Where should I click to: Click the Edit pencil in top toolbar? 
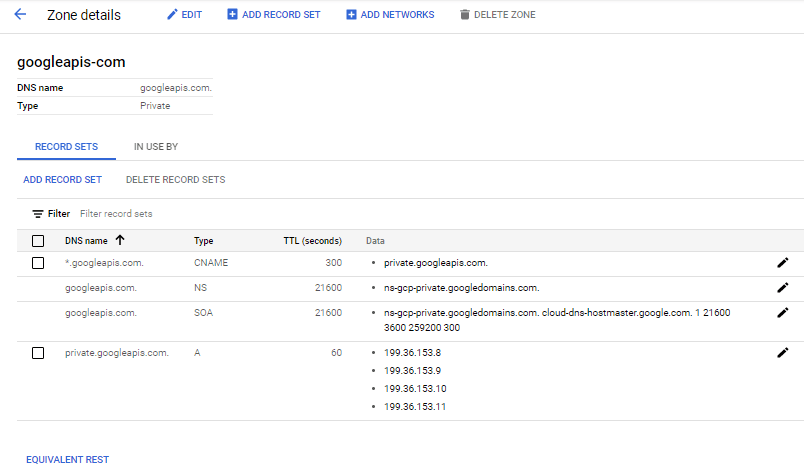pyautogui.click(x=172, y=15)
